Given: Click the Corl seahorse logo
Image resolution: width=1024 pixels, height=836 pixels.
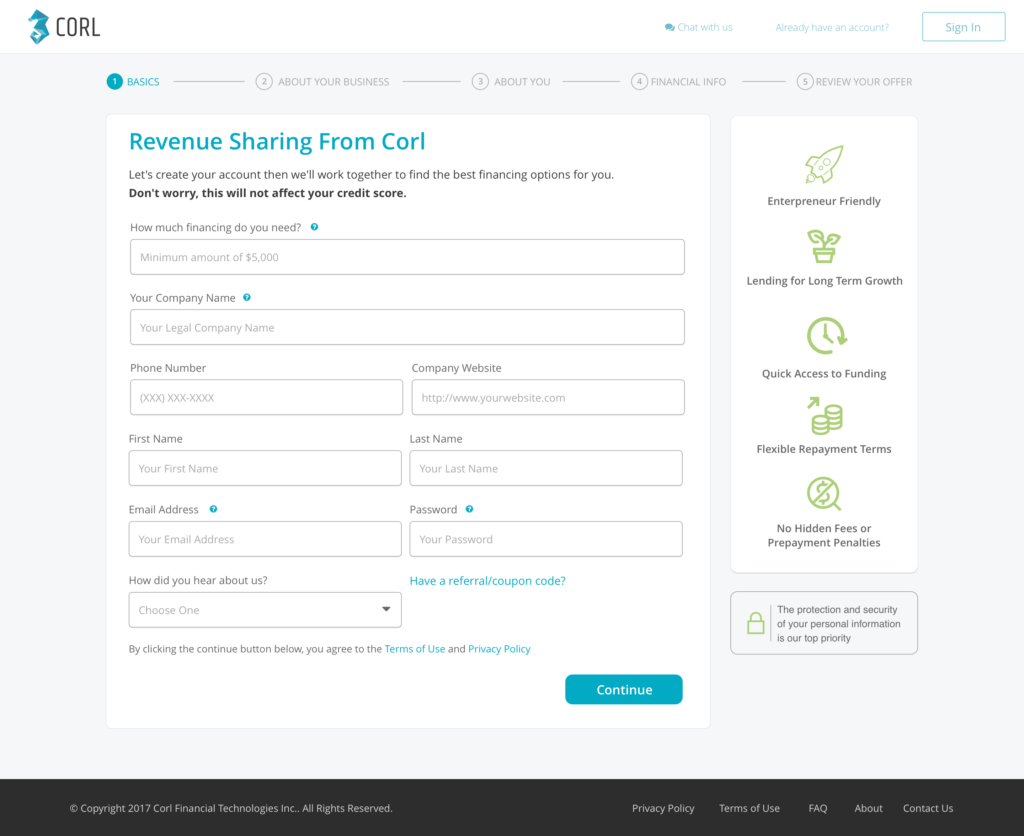Looking at the screenshot, I should click(x=38, y=26).
